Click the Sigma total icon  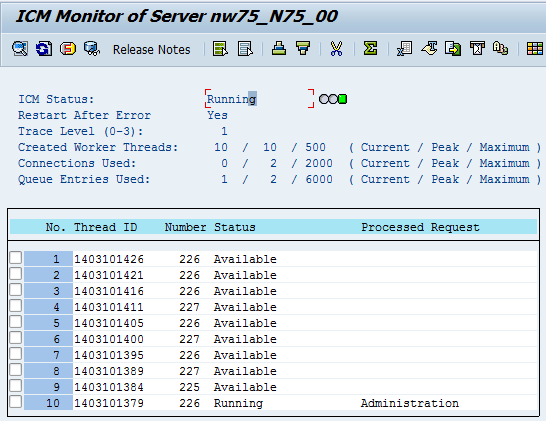pyautogui.click(x=370, y=48)
